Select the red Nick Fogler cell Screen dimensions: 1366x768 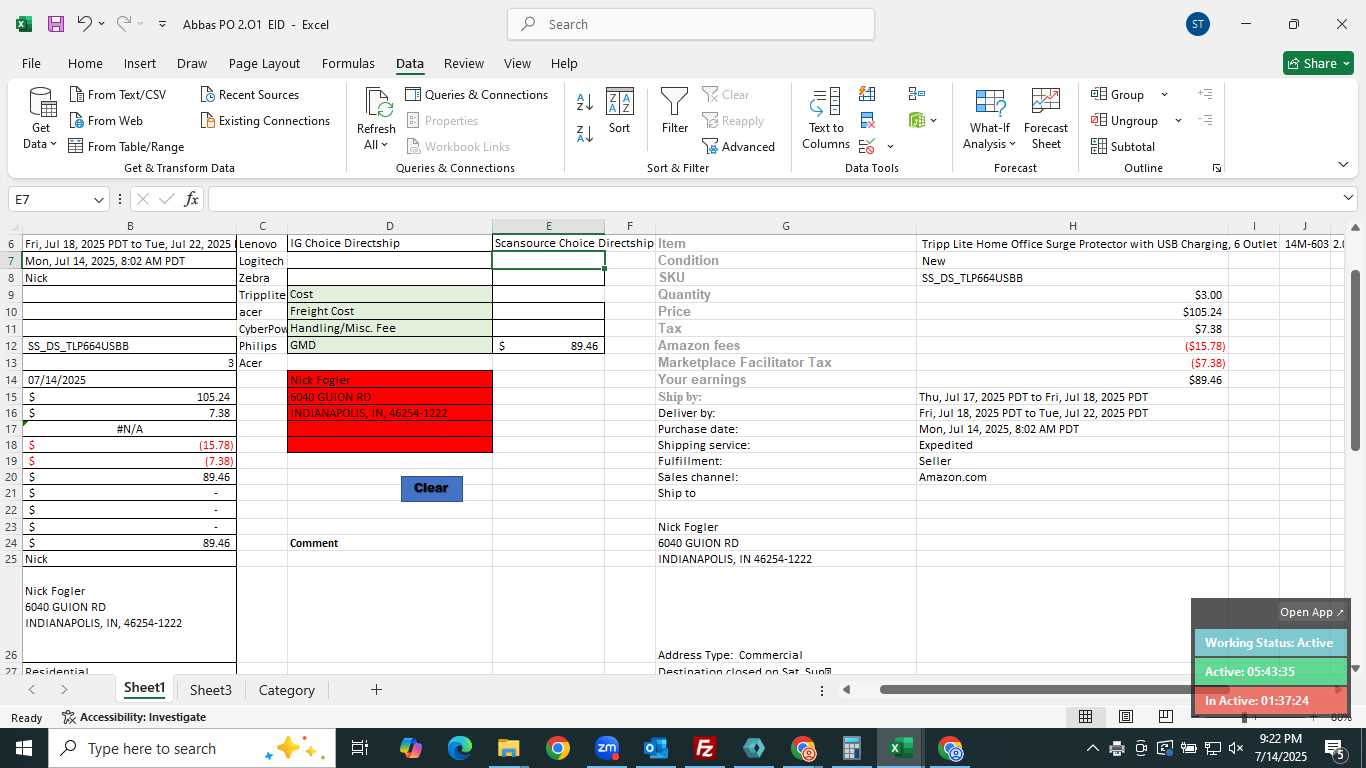[389, 380]
